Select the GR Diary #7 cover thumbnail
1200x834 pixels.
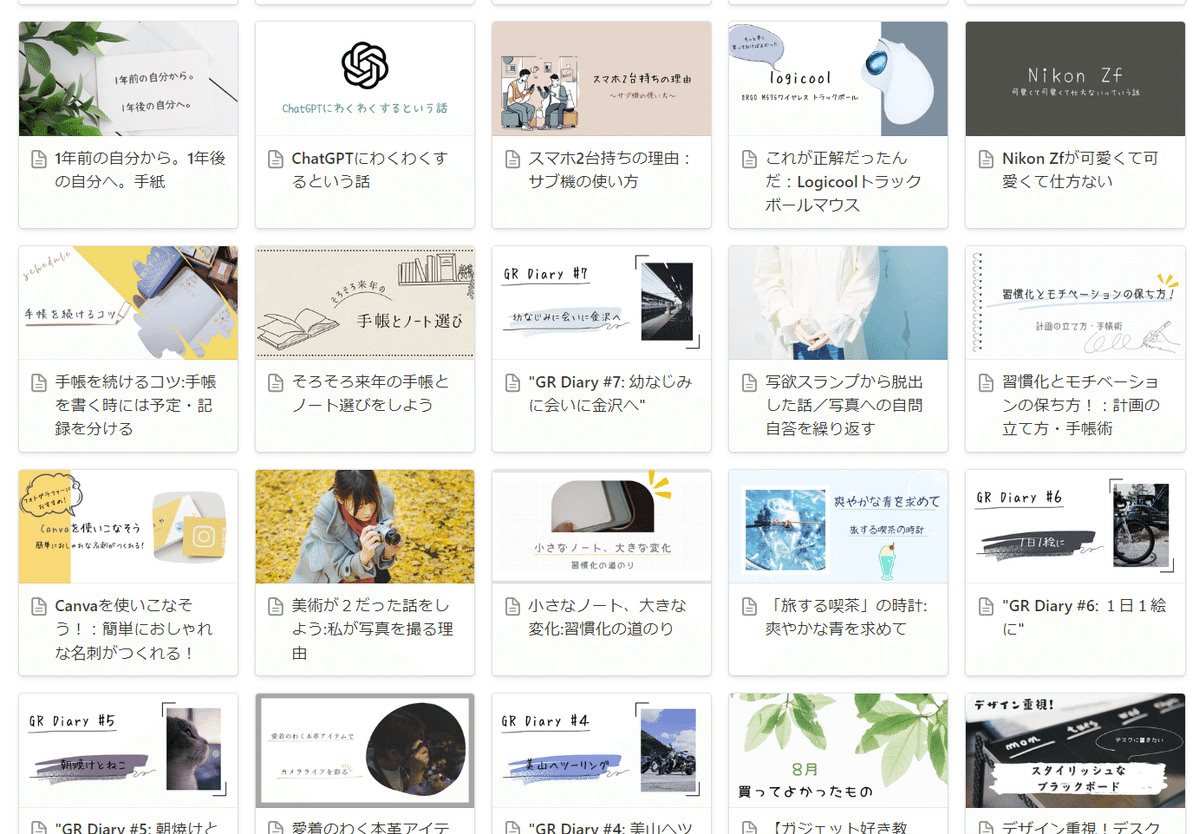tap(602, 303)
